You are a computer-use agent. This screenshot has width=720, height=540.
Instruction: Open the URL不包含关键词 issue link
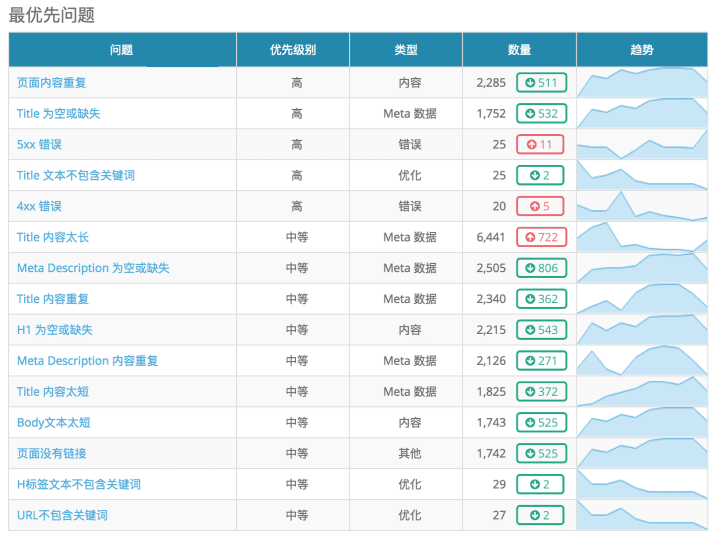point(62,515)
